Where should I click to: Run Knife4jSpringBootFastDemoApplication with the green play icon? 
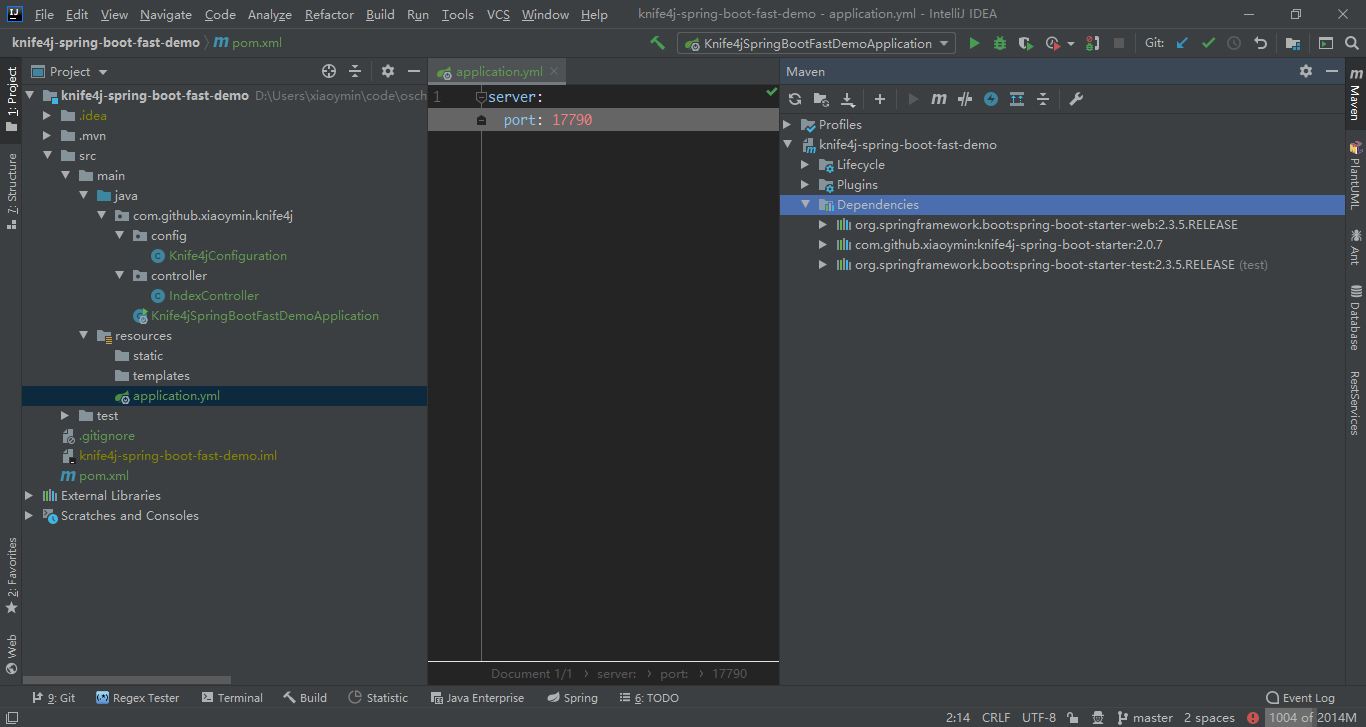974,43
